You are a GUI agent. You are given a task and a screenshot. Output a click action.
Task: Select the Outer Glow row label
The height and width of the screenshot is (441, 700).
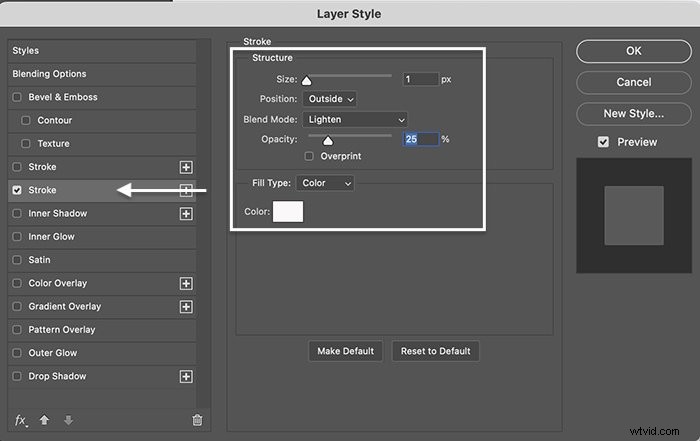53,353
